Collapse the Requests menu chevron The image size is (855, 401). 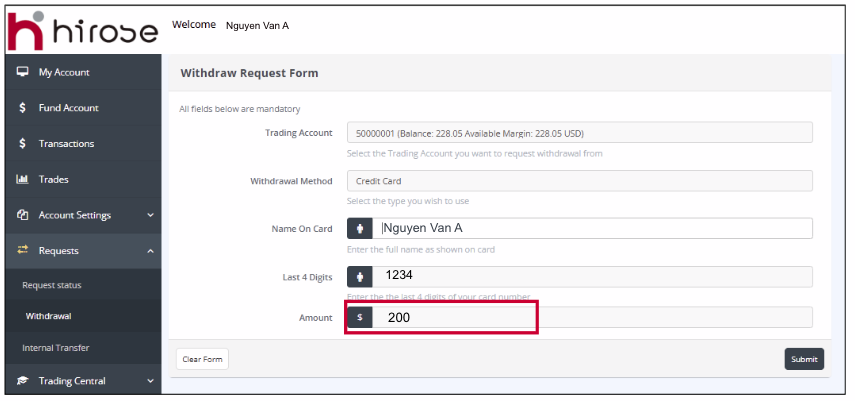tap(150, 251)
